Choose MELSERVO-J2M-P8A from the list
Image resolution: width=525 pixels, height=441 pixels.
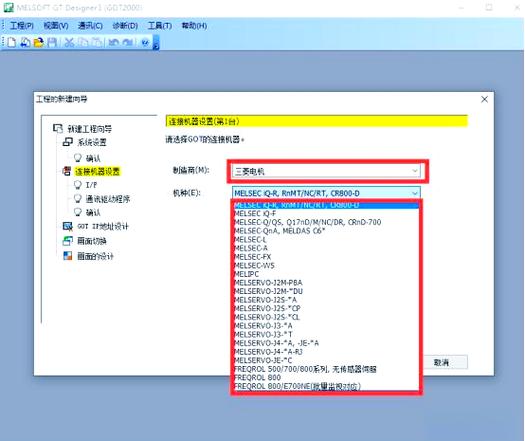click(326, 283)
